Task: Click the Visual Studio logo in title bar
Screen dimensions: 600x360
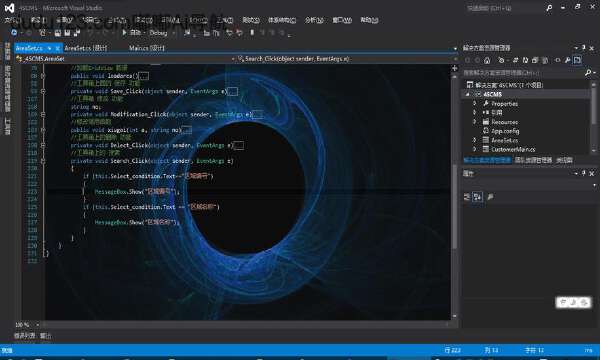Action: tap(9, 8)
